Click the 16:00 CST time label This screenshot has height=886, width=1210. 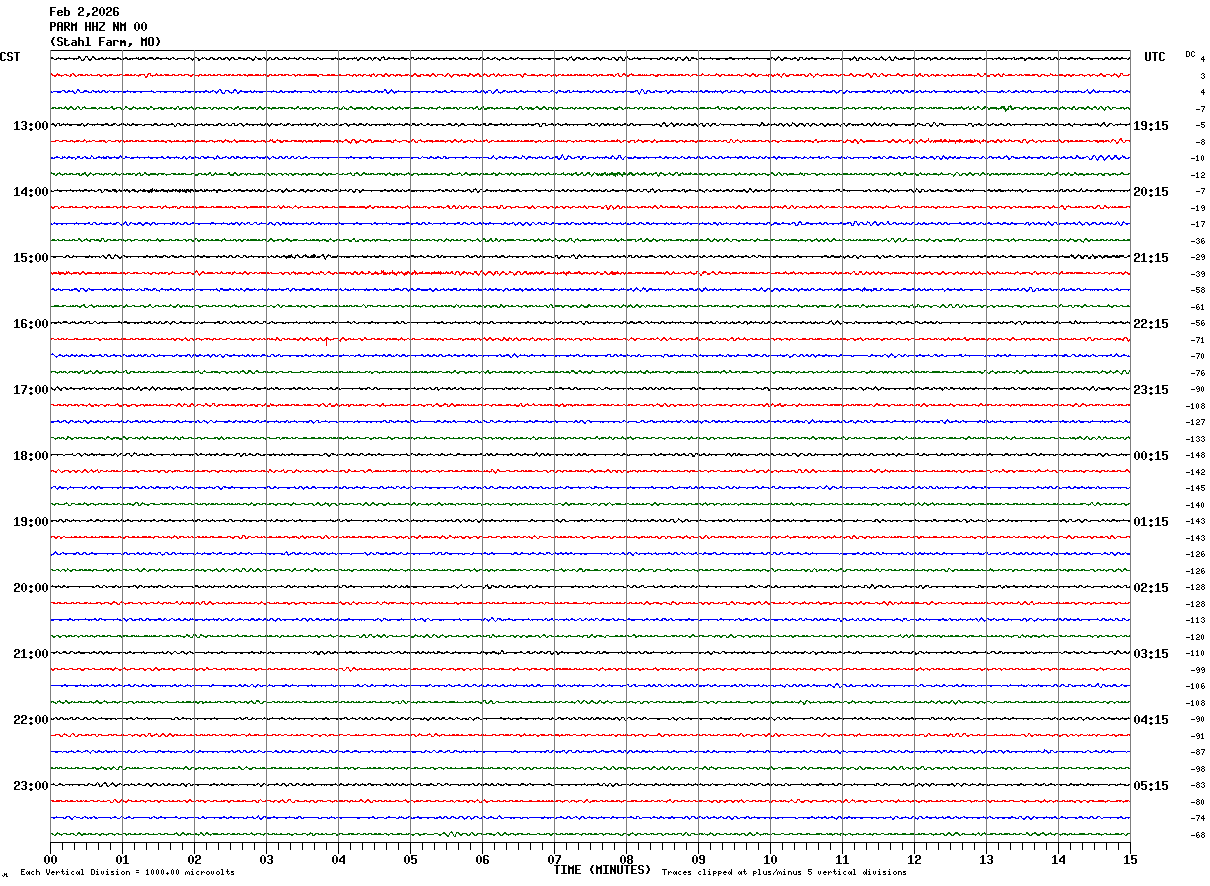coord(30,324)
